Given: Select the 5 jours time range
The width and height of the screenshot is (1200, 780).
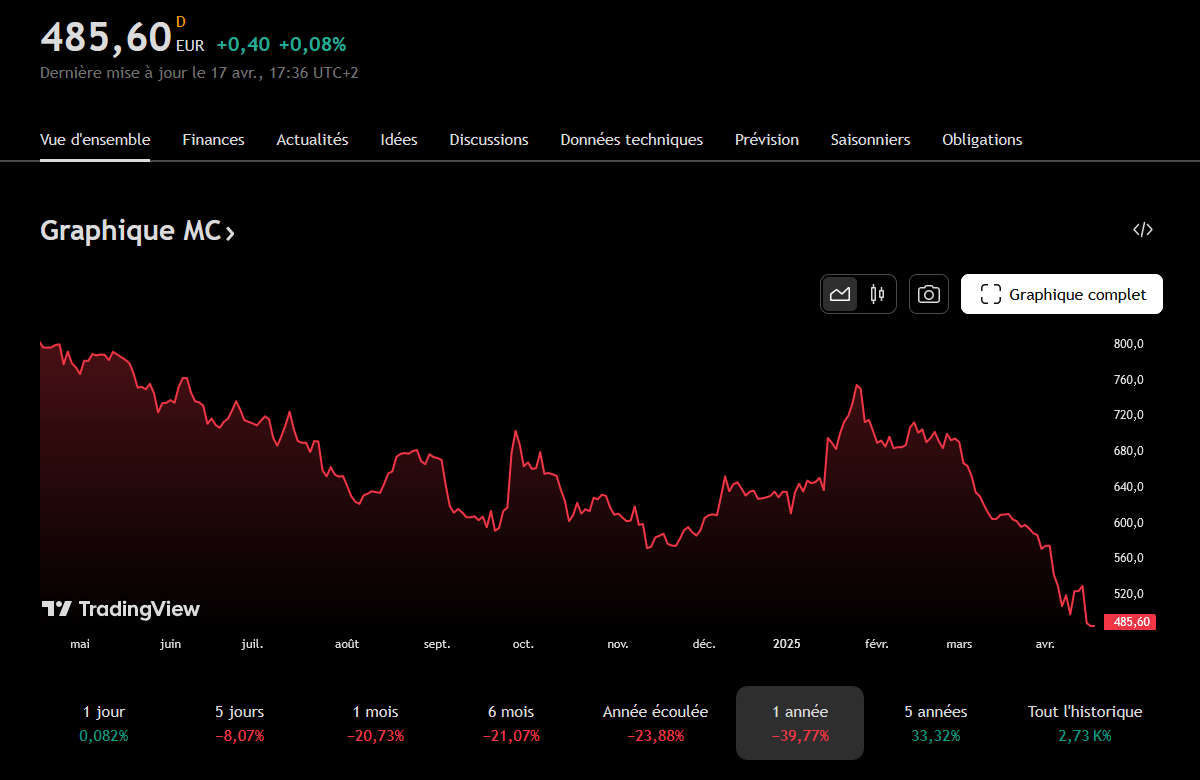Looking at the screenshot, I should click(240, 723).
